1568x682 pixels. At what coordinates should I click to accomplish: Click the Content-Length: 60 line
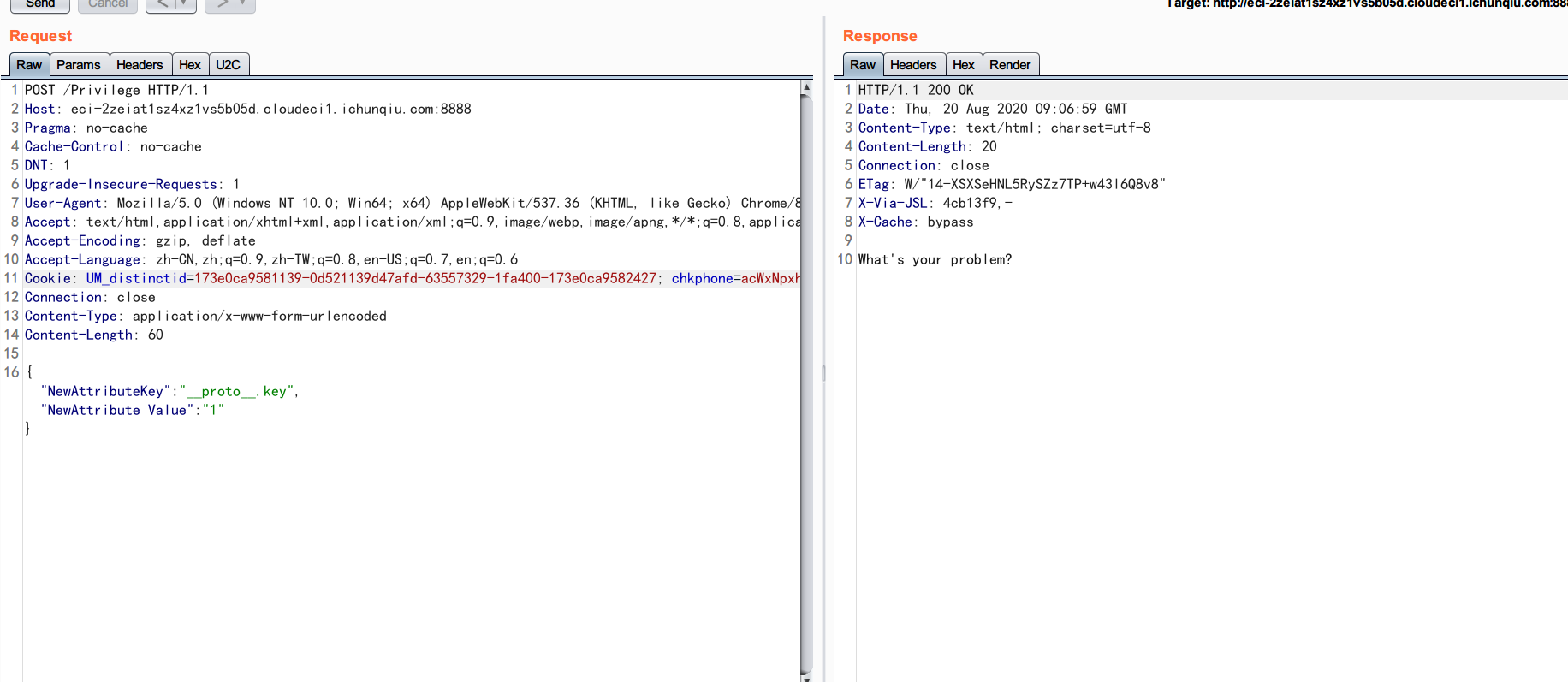tap(94, 335)
